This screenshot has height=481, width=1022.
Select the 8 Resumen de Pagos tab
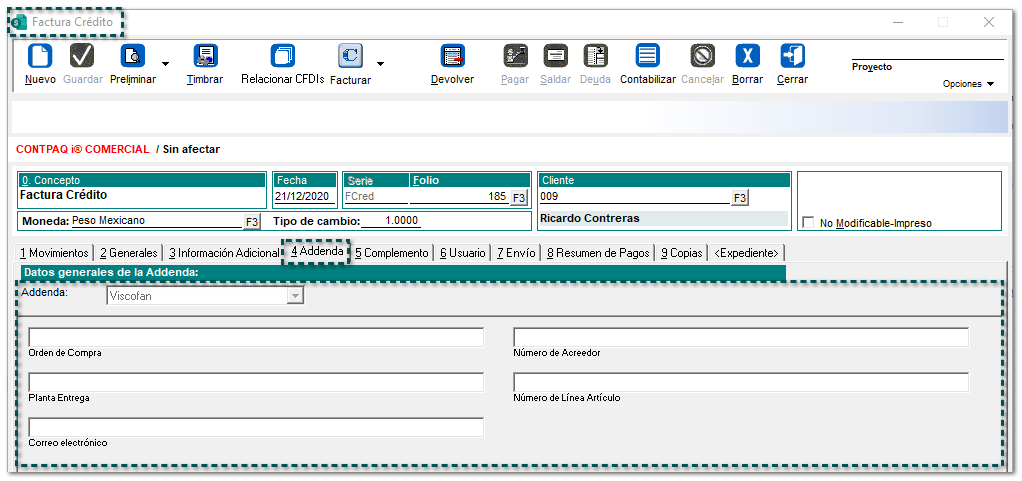click(x=598, y=253)
